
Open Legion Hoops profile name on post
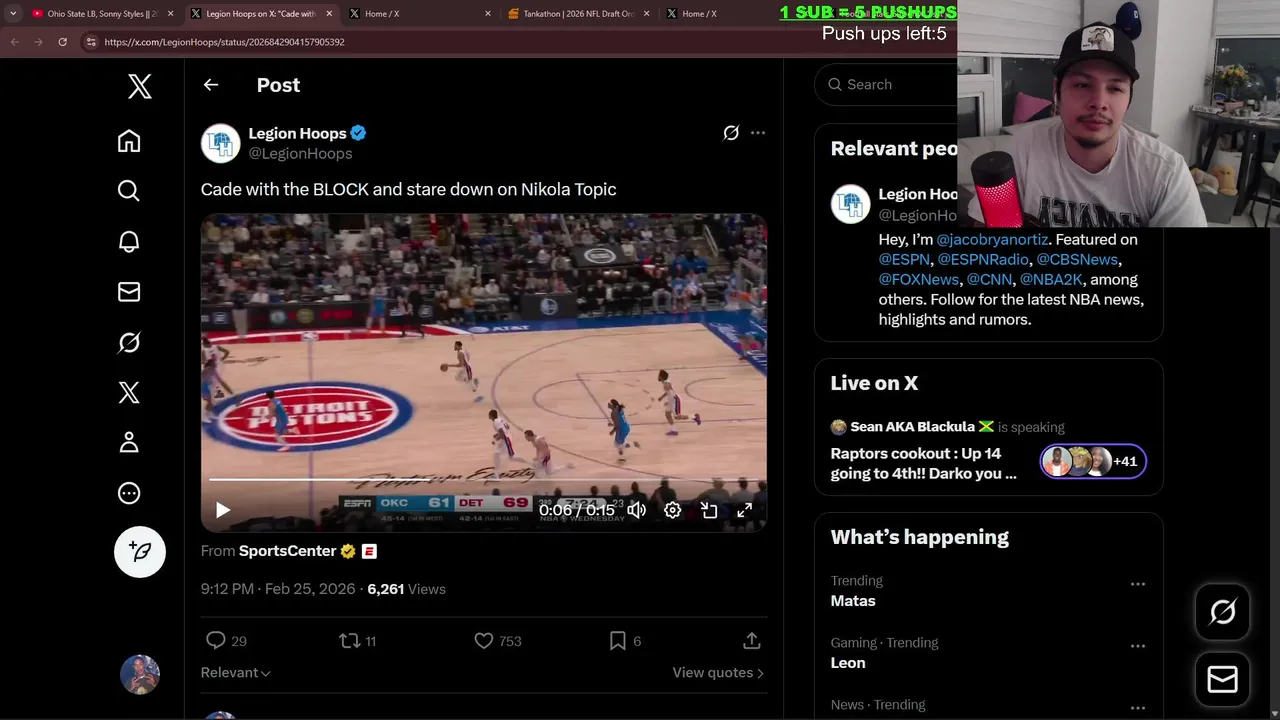pos(297,133)
